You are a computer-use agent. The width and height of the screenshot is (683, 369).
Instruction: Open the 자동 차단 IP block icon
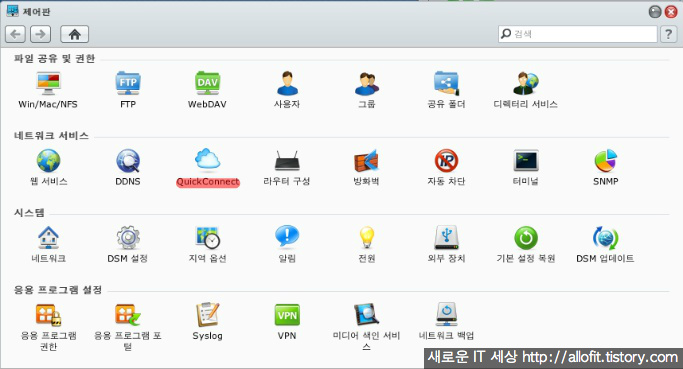[446, 161]
